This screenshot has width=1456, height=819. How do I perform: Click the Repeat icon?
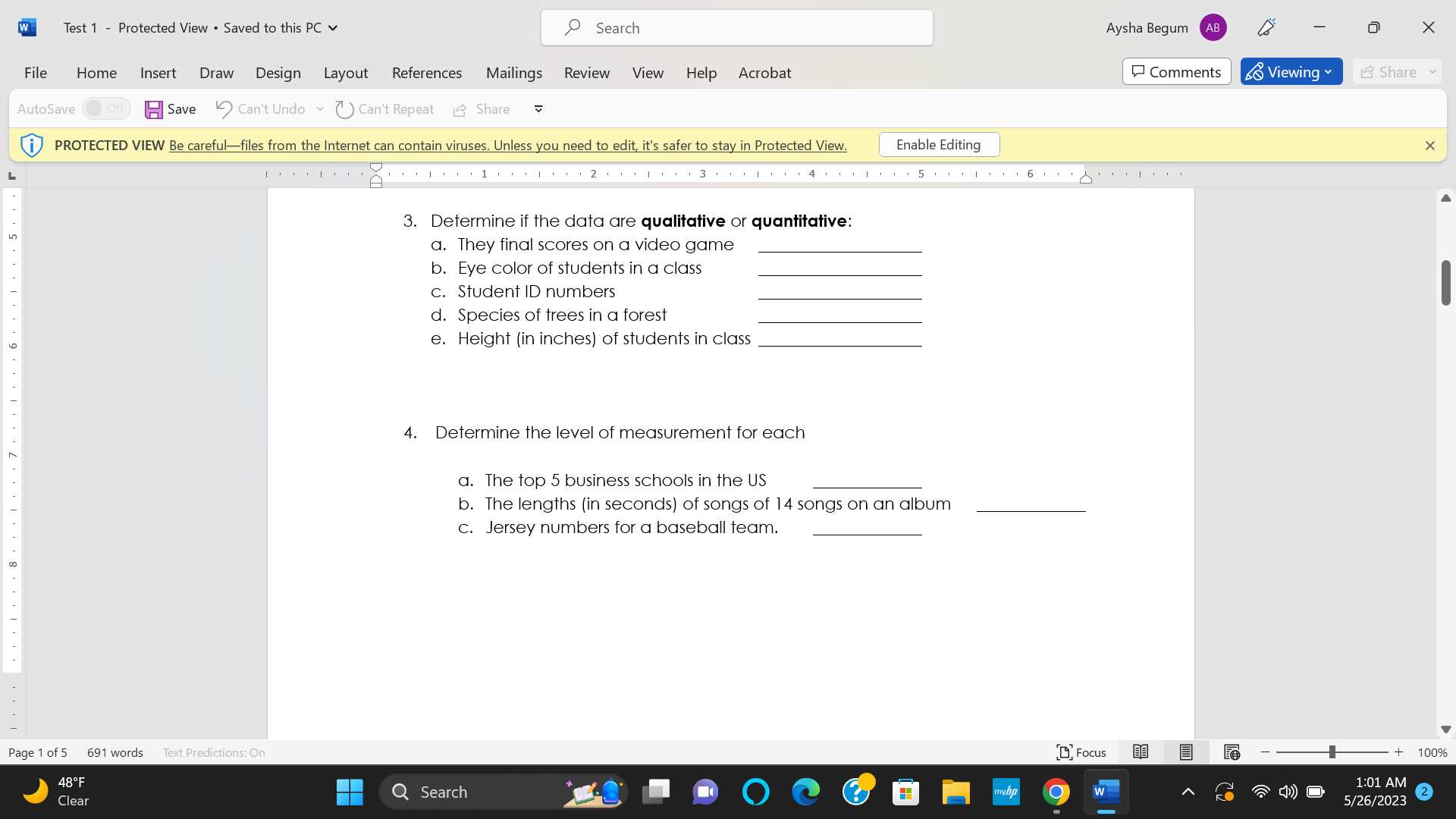[x=345, y=109]
